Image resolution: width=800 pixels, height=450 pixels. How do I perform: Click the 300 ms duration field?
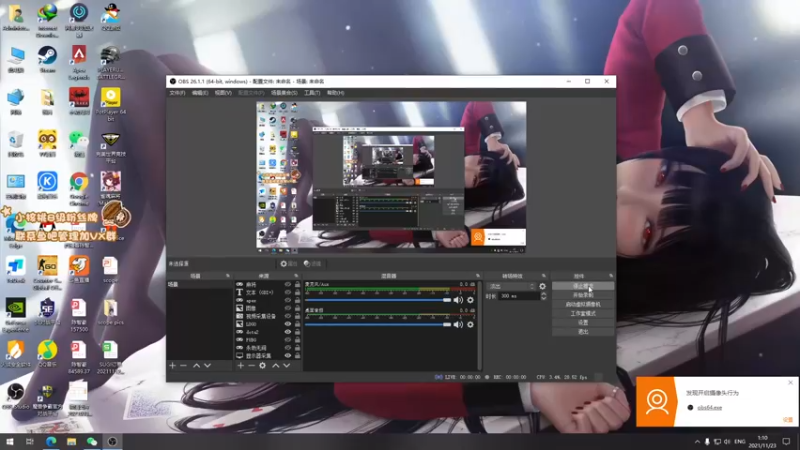(518, 296)
